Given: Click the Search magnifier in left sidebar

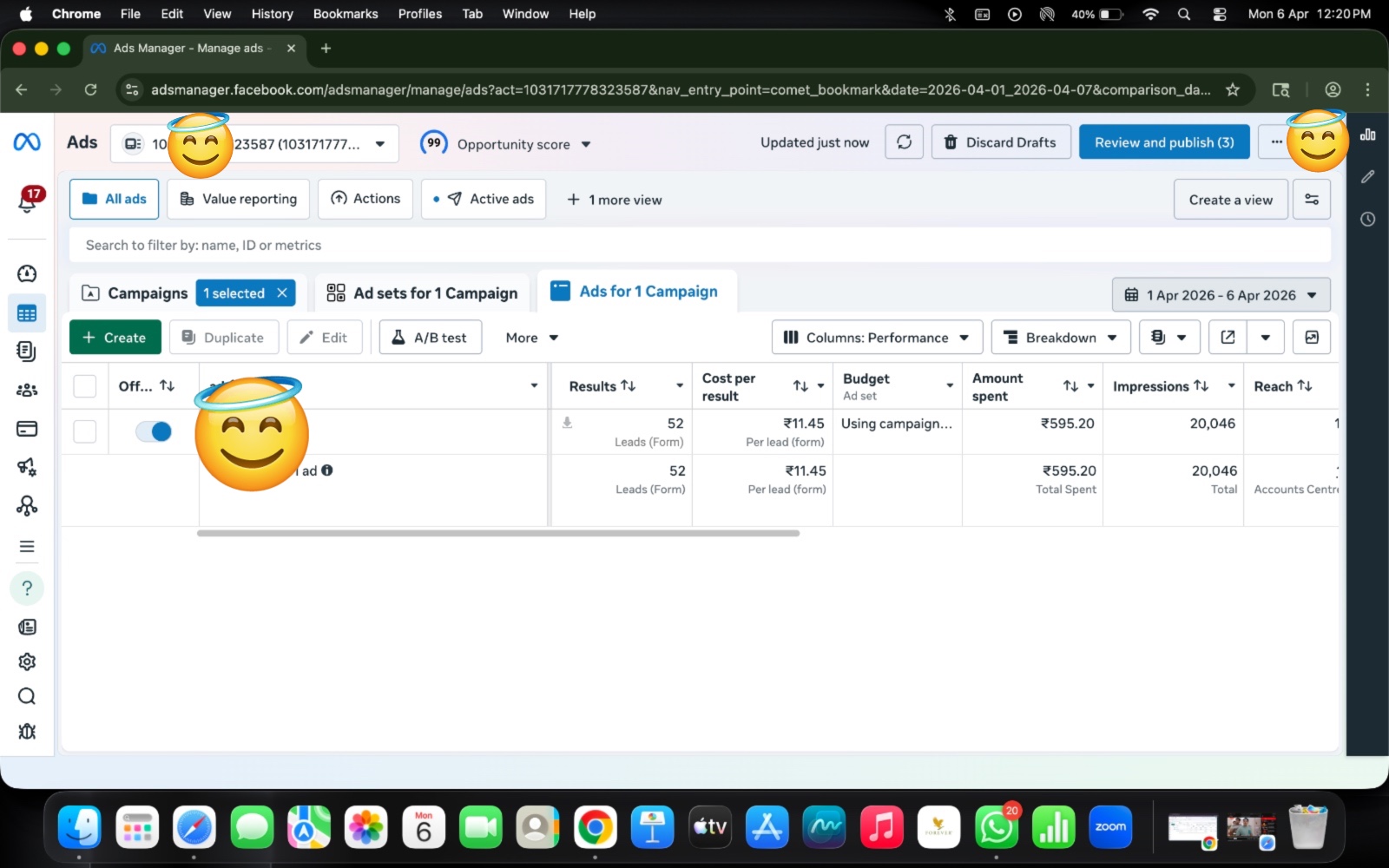Looking at the screenshot, I should pos(27,697).
